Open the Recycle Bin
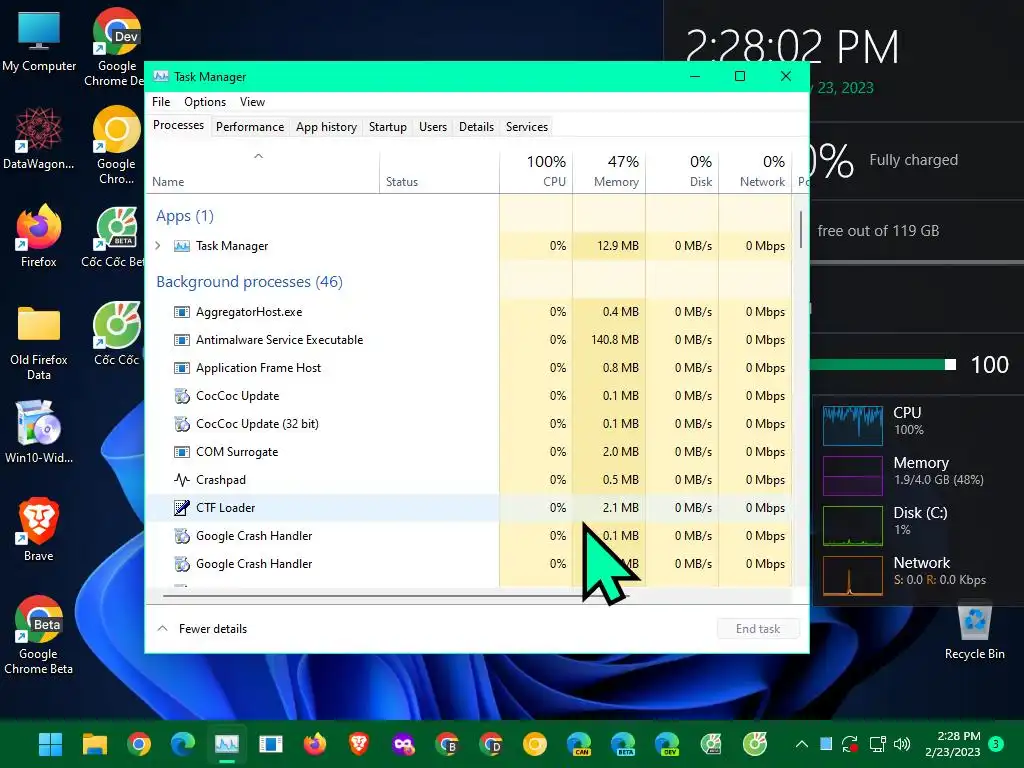 tap(974, 631)
